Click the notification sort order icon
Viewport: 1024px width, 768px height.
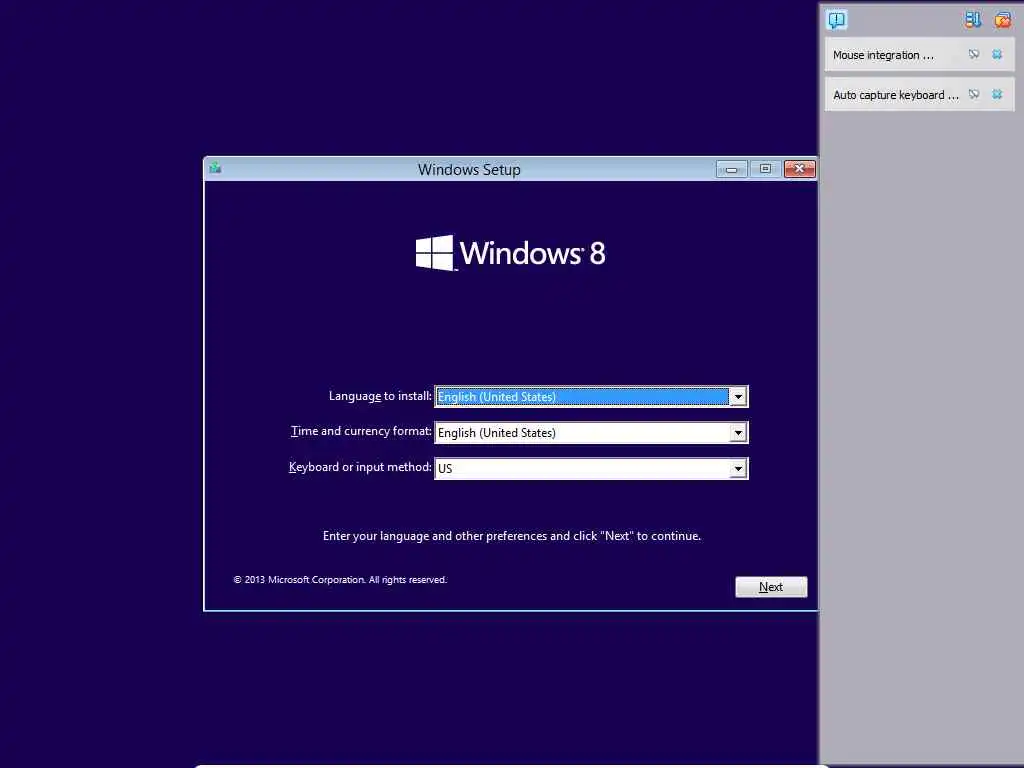click(973, 20)
